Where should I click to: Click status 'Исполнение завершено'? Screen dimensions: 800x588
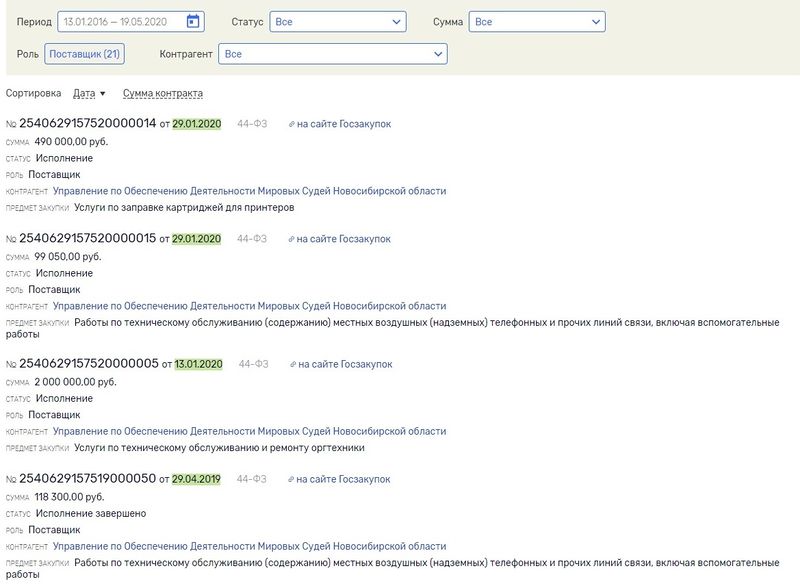91,513
